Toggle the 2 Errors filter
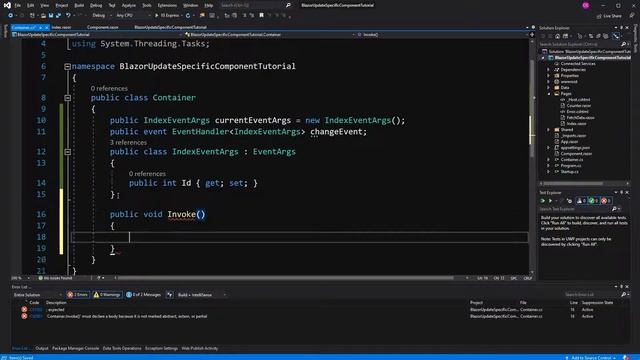Image resolution: width=640 pixels, height=360 pixels. 78,295
